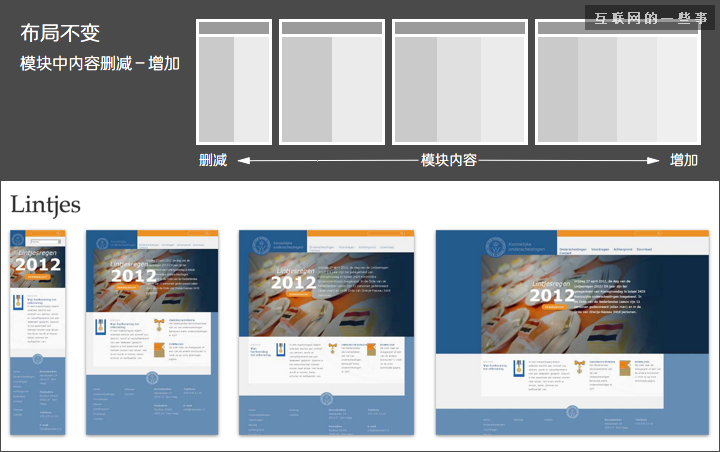Click the 删减 label at the axis's left end
Viewport: 720px width, 452px height.
tap(213, 160)
